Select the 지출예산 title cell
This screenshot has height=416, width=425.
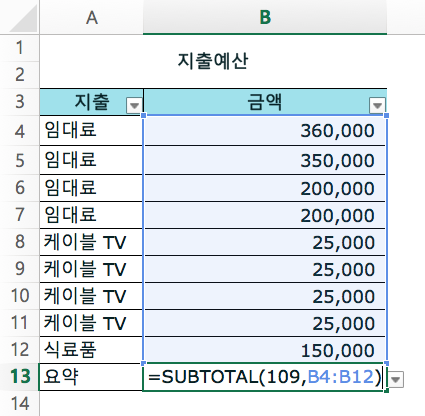pyautogui.click(x=213, y=61)
